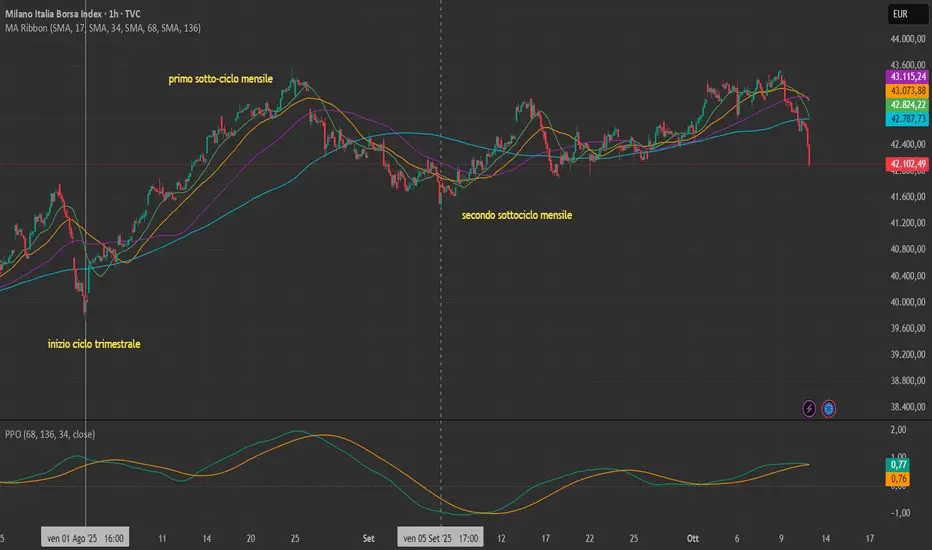Viewport: 932px width, 550px height.
Task: Click the Milano Italia Borsa Index title
Action: point(73,13)
